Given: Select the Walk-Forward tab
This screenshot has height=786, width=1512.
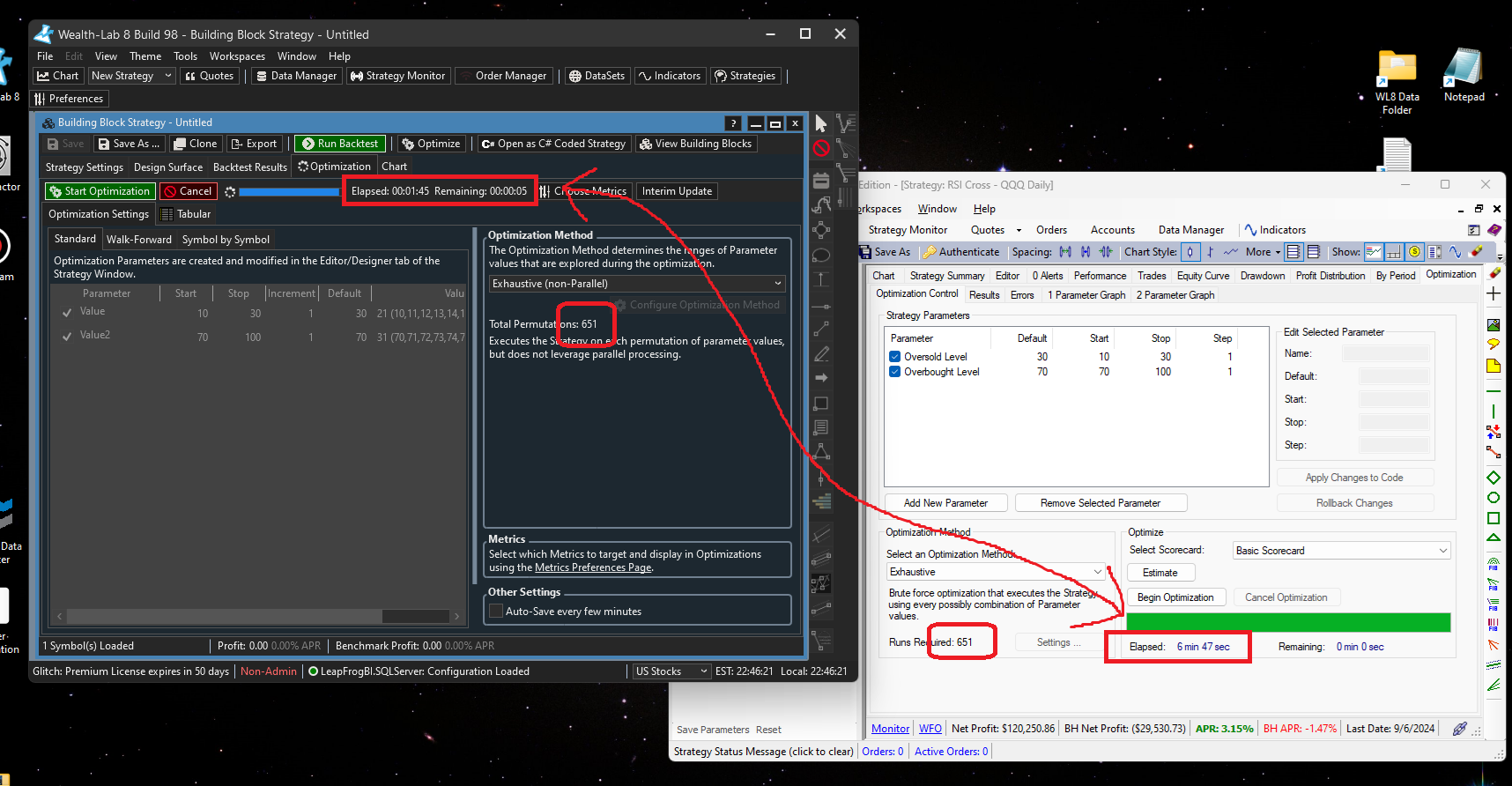Looking at the screenshot, I should pos(139,240).
